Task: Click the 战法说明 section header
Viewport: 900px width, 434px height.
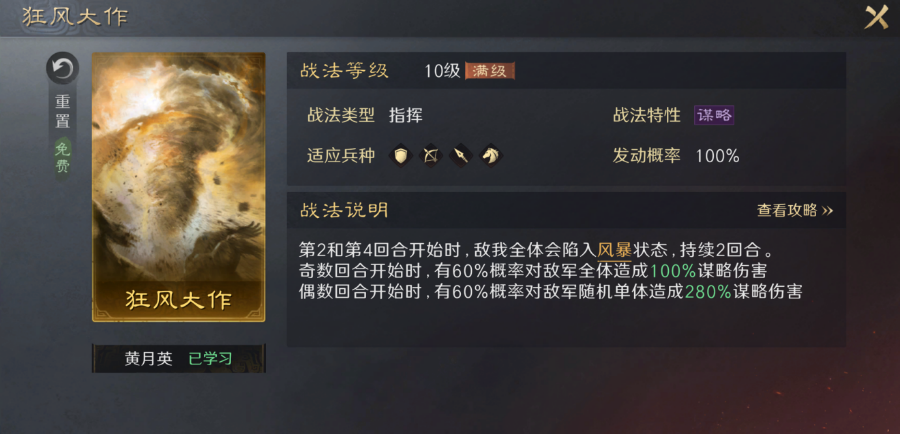Action: [x=344, y=210]
